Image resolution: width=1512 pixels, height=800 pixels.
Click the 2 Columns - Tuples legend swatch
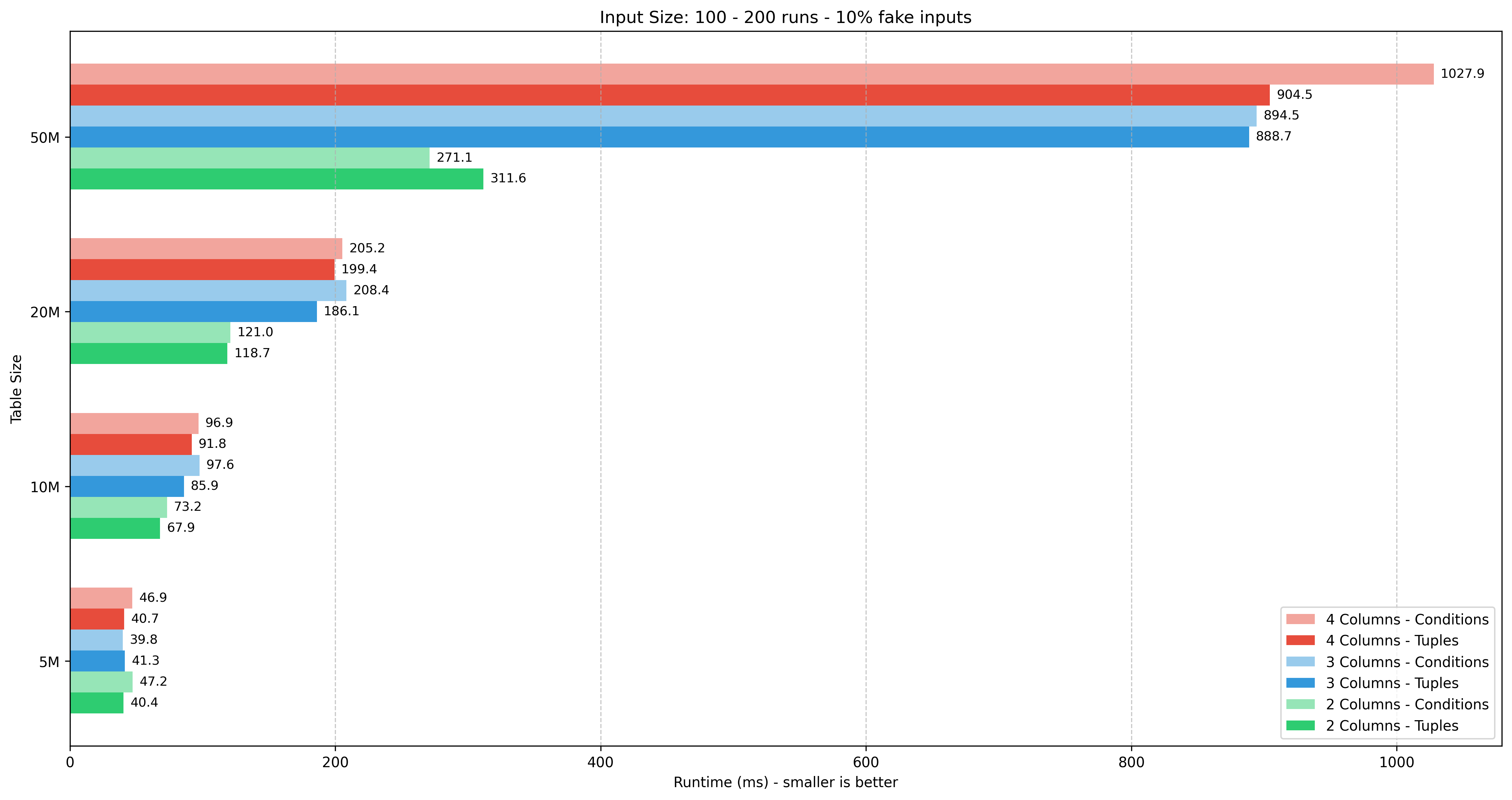[x=1300, y=726]
